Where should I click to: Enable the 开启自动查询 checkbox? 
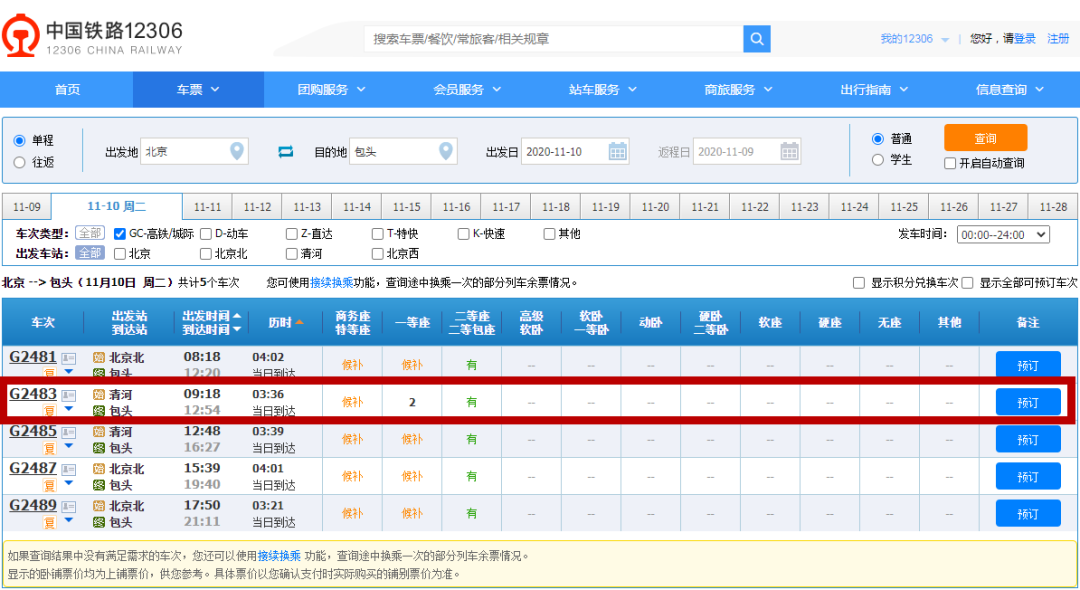(x=950, y=163)
